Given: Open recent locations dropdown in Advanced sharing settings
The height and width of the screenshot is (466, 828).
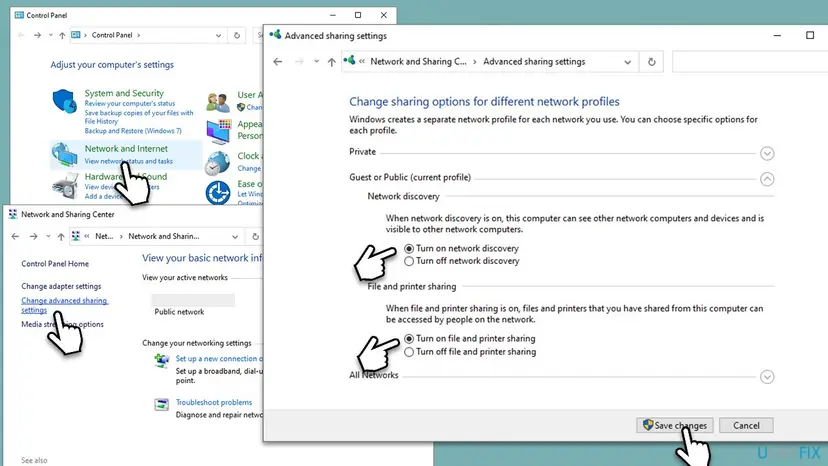Looking at the screenshot, I should (x=316, y=61).
